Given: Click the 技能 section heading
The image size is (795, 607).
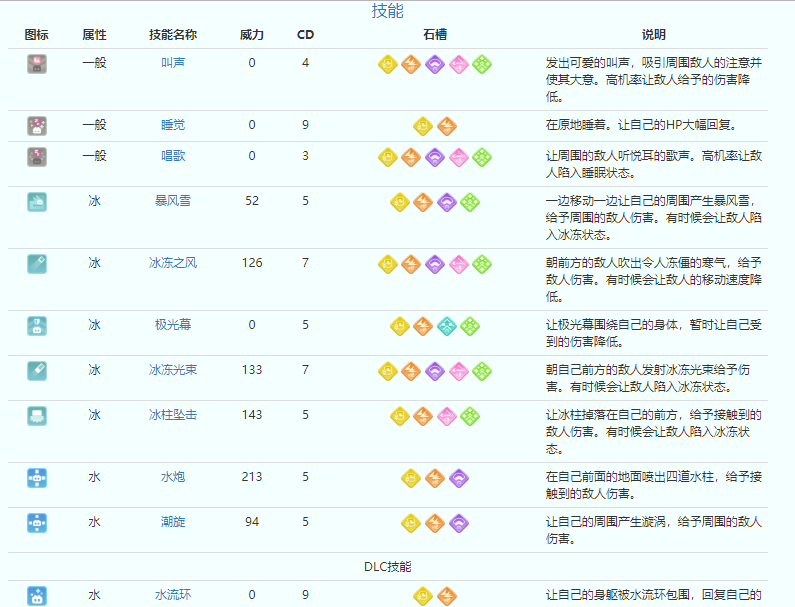Looking at the screenshot, I should (387, 11).
